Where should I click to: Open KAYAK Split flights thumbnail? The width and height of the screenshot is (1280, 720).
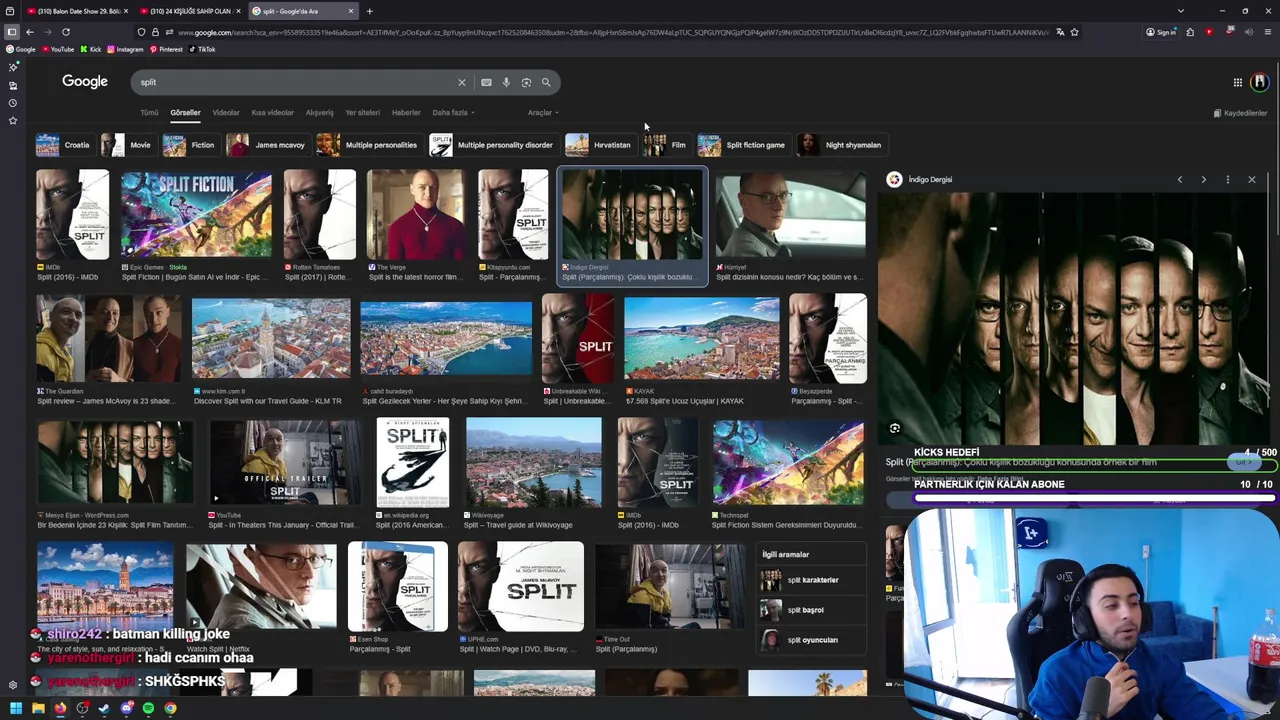click(702, 340)
